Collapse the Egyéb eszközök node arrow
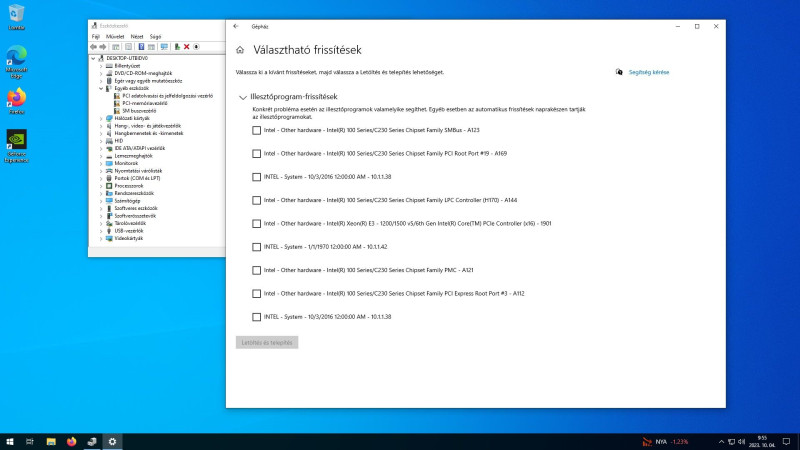This screenshot has width=800, height=450. tap(101, 88)
